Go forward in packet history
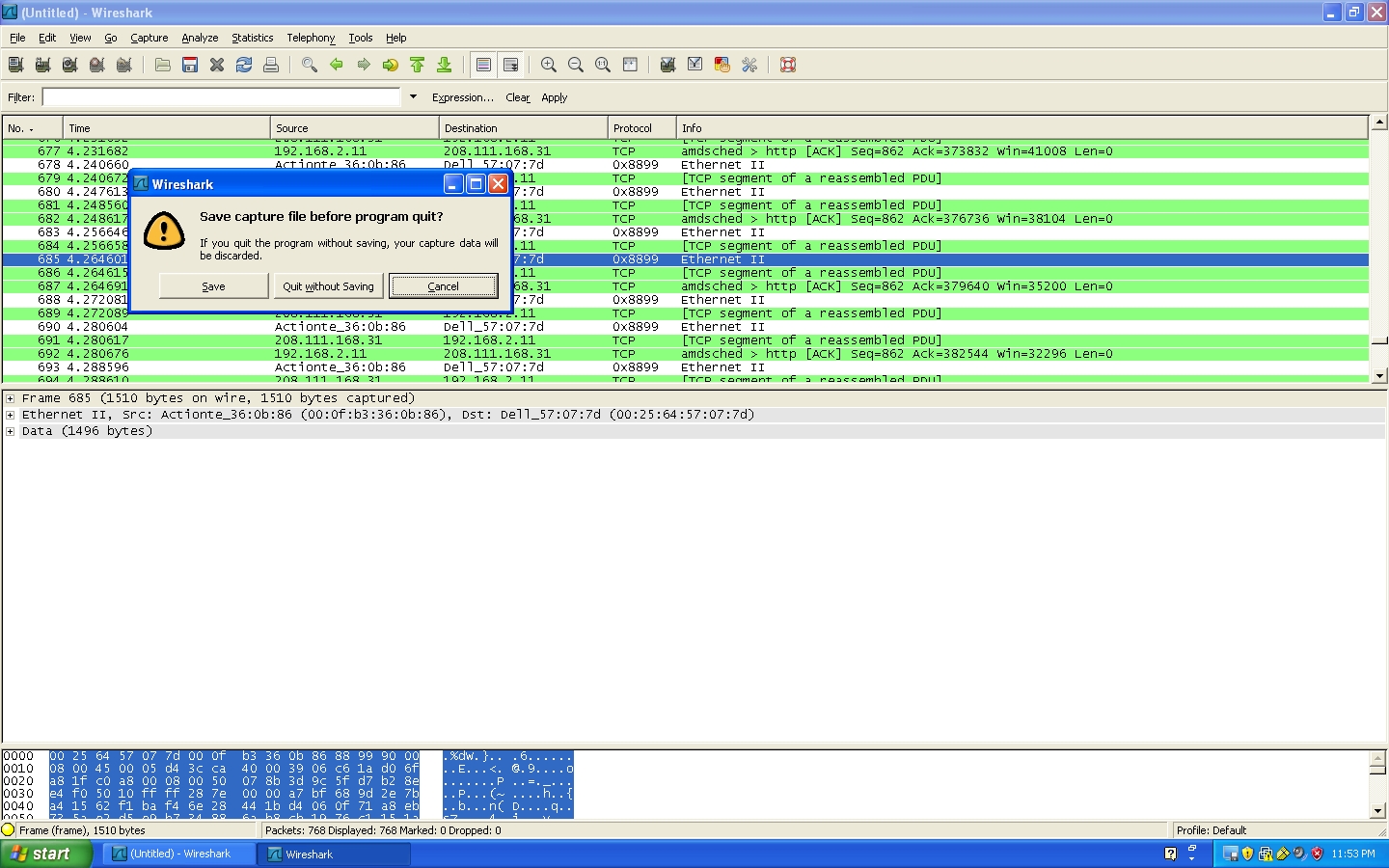Viewport: 1389px width, 868px height. (x=364, y=65)
